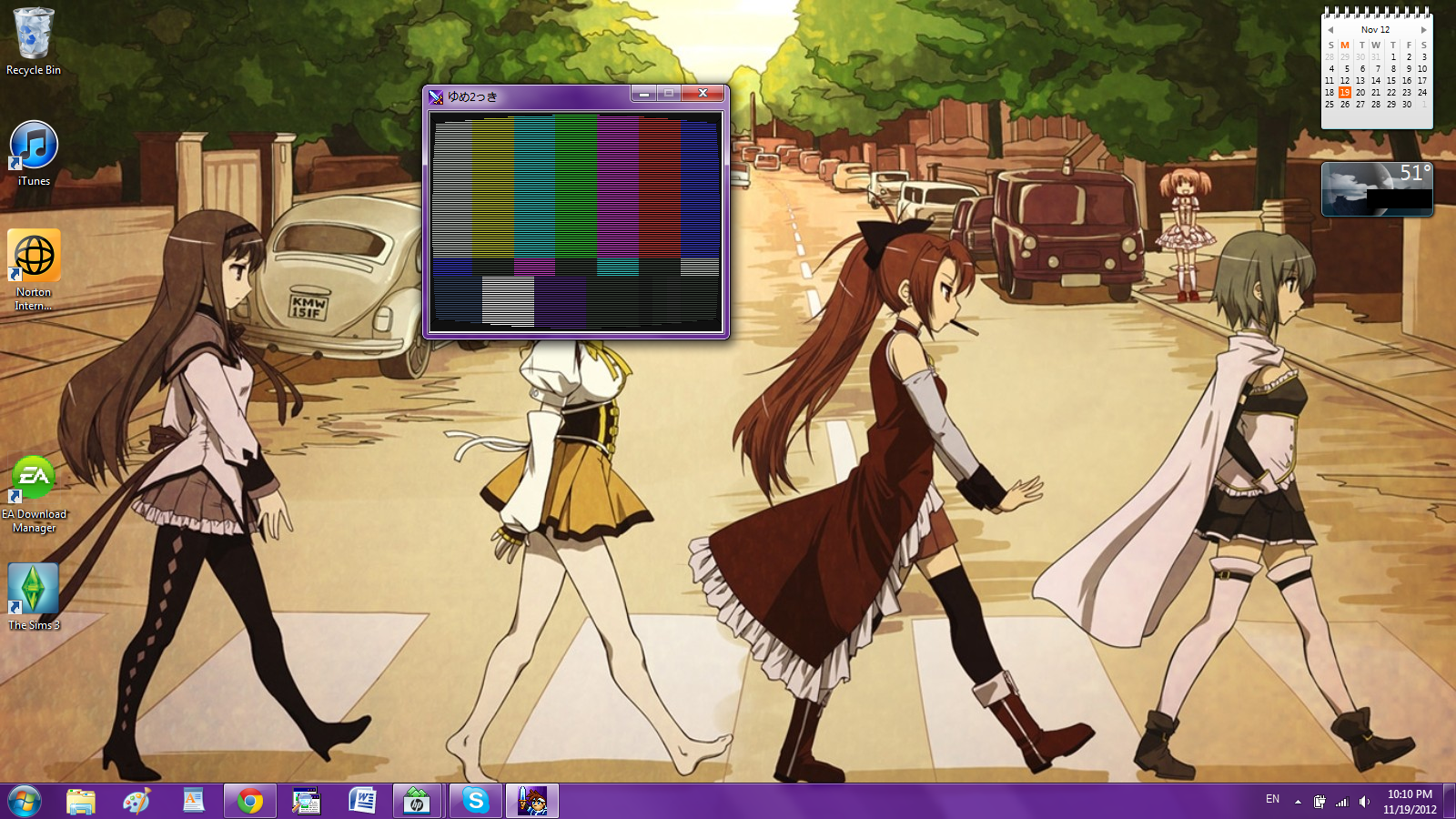Viewport: 1456px width, 819px height.
Task: Click the ゆめ2っき window title icon
Action: pos(436,96)
